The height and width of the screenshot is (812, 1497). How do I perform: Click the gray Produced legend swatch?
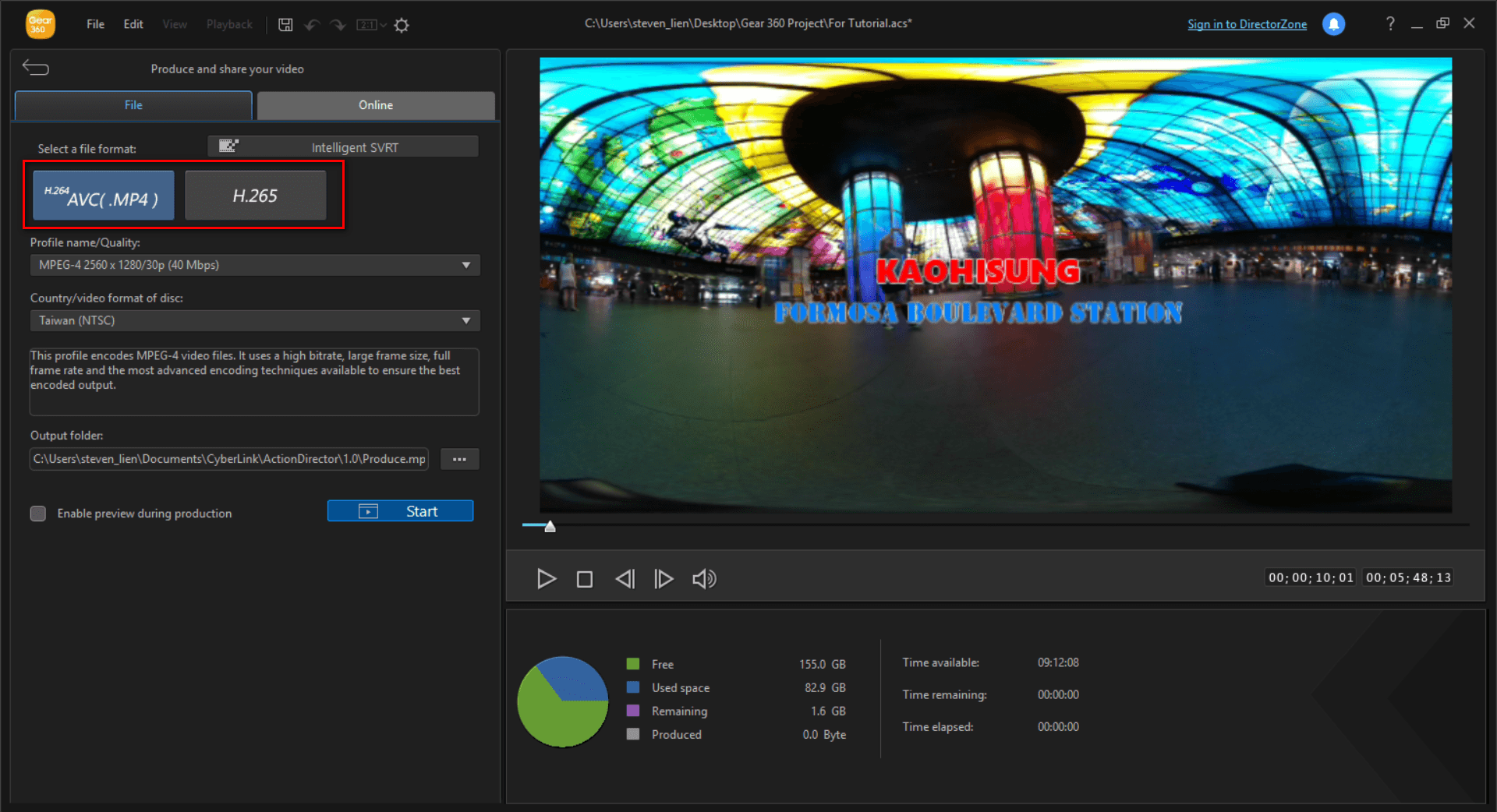pos(633,734)
